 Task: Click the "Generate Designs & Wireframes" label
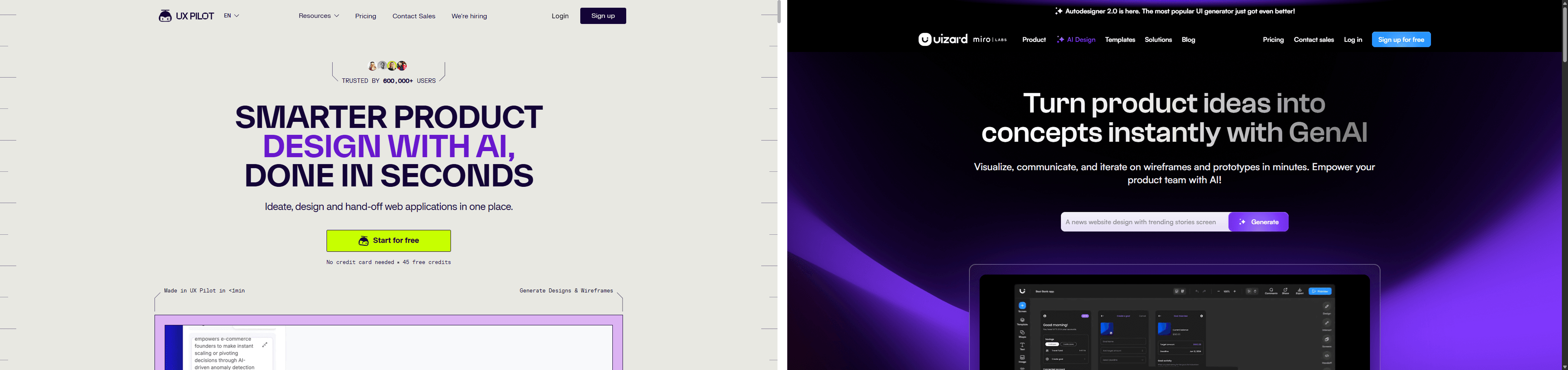click(x=566, y=291)
